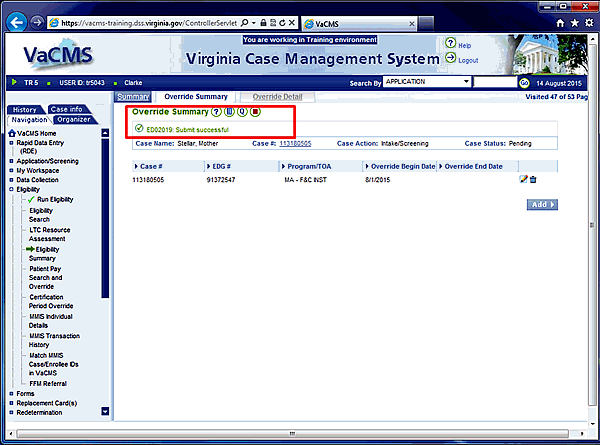Switch to the History tab

[x=26, y=109]
